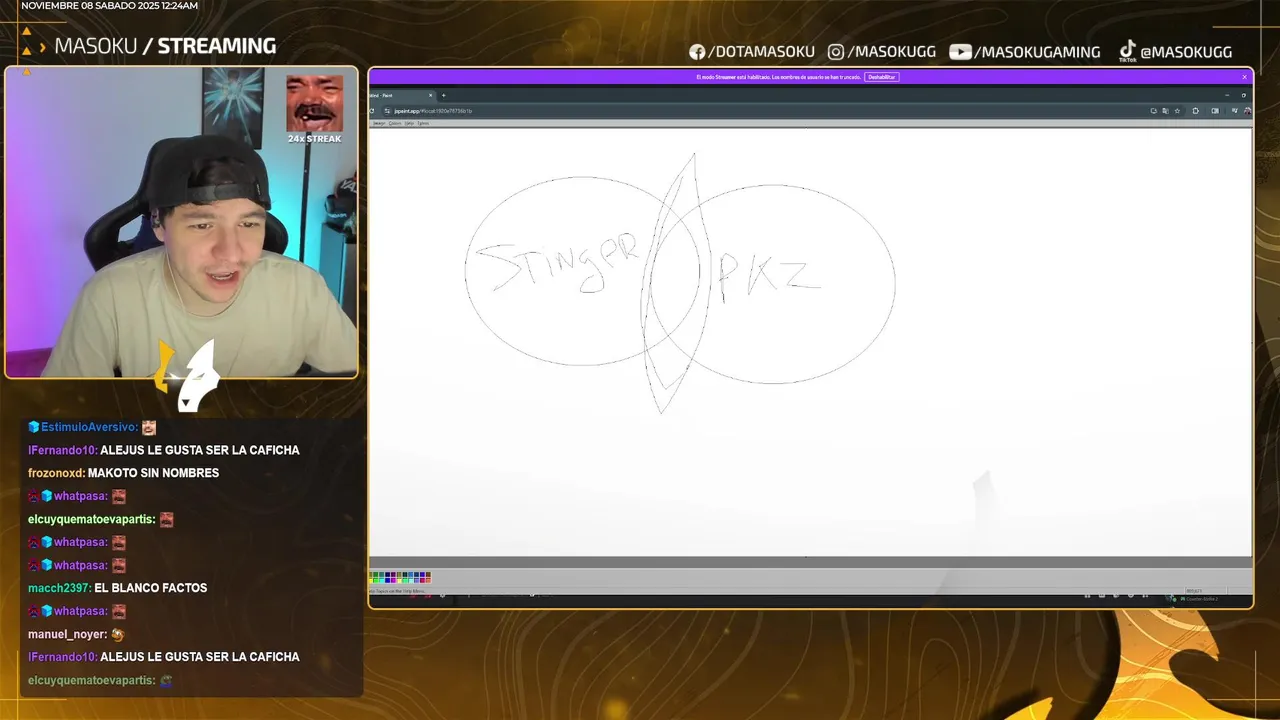Click the MASOKU / STREAMING title
This screenshot has width=1280, height=720.
tap(165, 46)
